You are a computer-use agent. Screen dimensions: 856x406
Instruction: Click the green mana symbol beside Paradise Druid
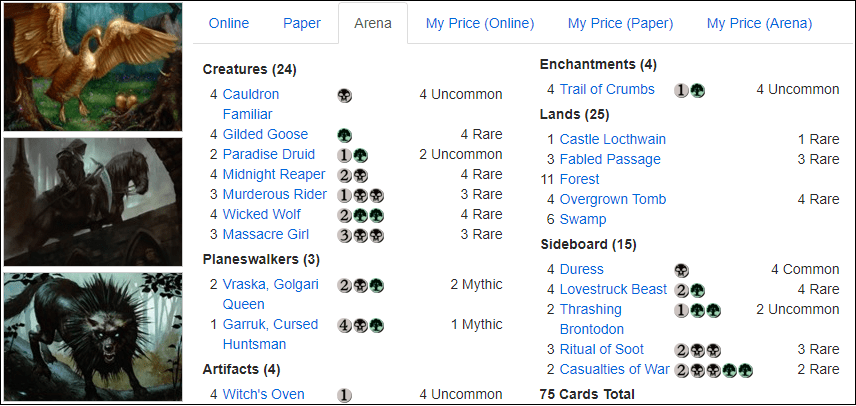pos(360,155)
